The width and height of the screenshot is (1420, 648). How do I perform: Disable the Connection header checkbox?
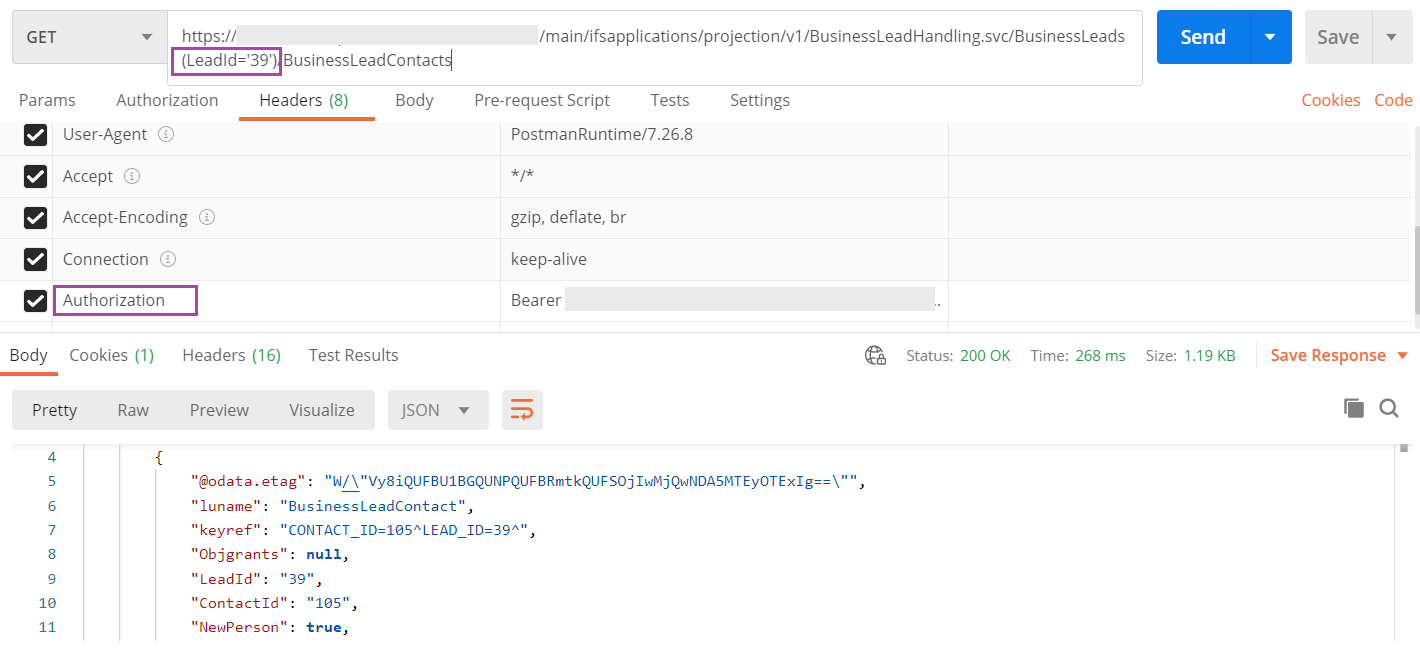pos(35,258)
